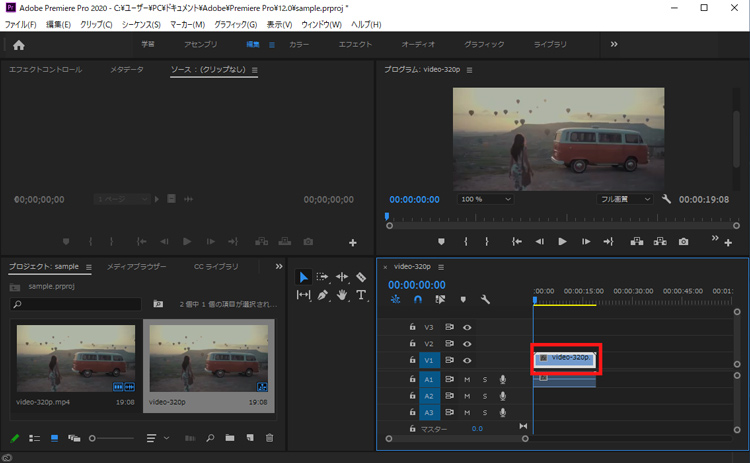Select the Razor tool in the tools panel
The width and height of the screenshot is (750, 463).
pyautogui.click(x=361, y=277)
